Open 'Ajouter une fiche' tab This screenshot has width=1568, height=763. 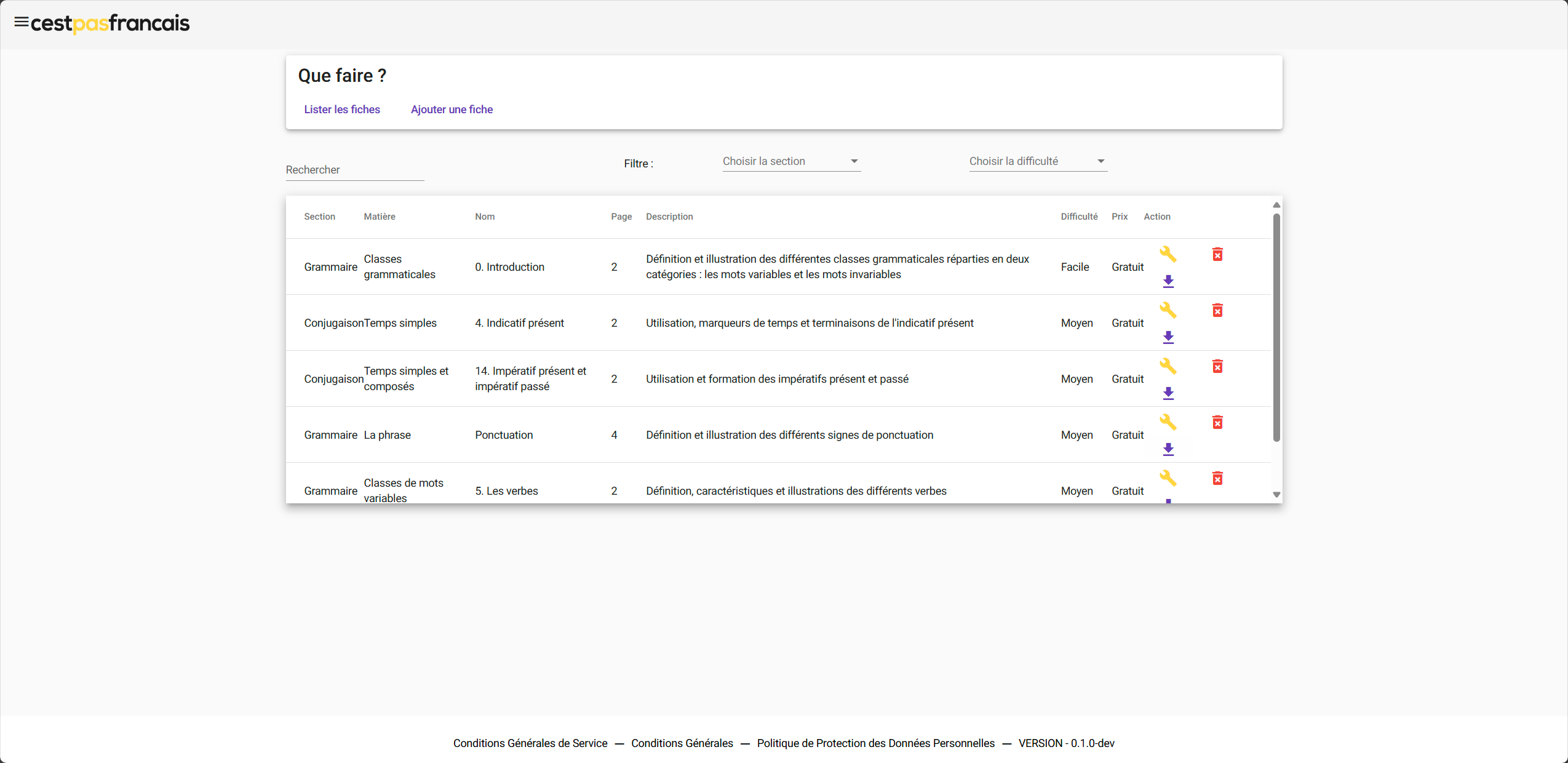tap(452, 110)
